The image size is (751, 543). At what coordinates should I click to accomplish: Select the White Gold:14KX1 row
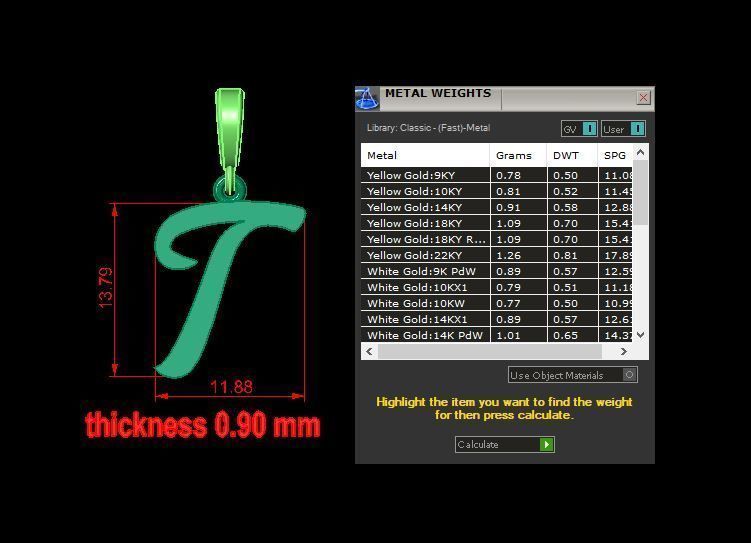click(497, 319)
